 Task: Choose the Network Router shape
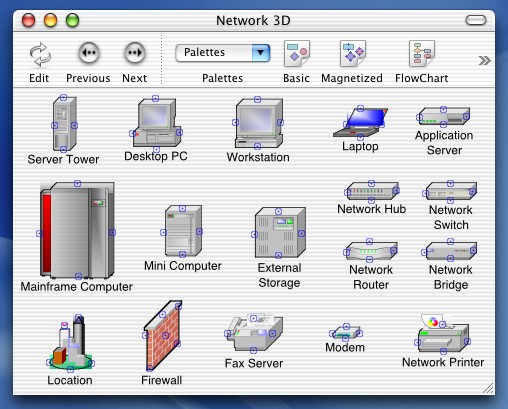pos(370,251)
